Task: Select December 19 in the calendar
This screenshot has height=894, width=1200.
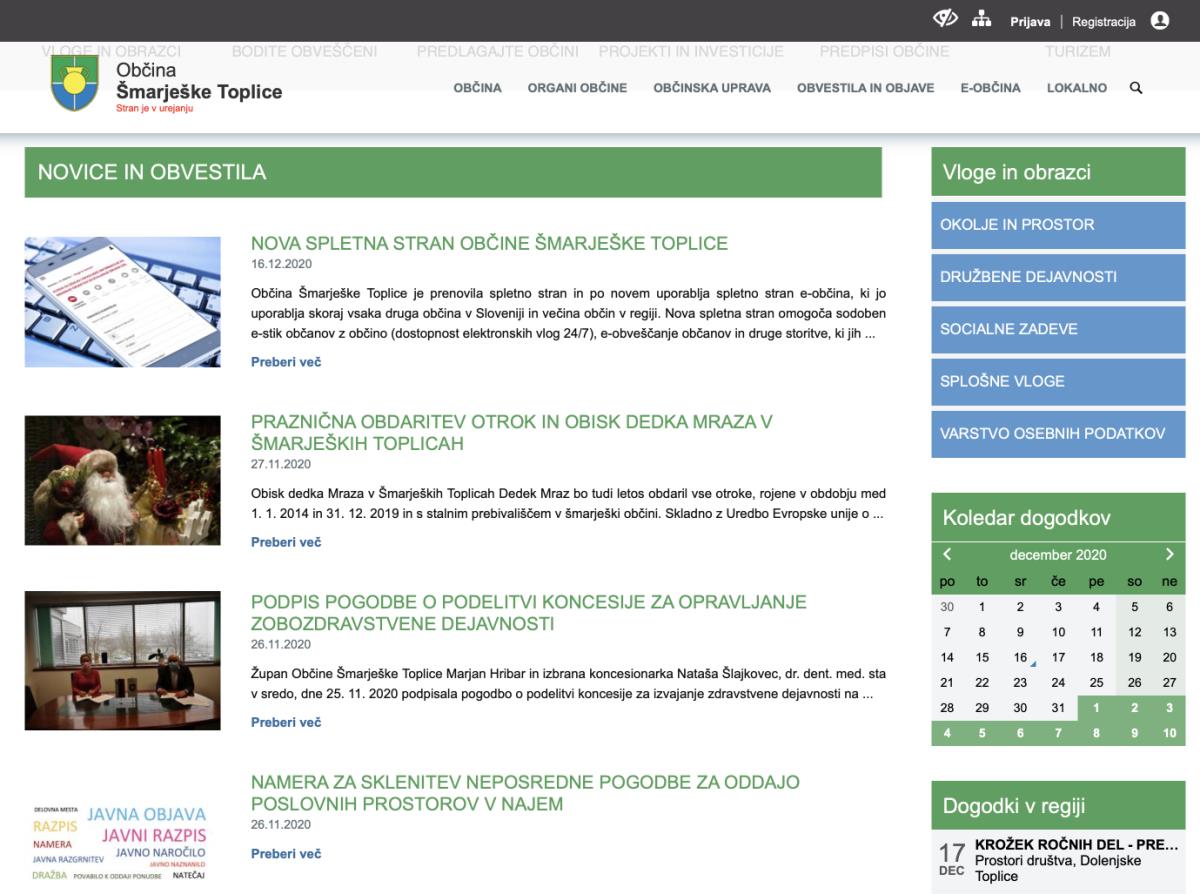Action: coord(1134,657)
